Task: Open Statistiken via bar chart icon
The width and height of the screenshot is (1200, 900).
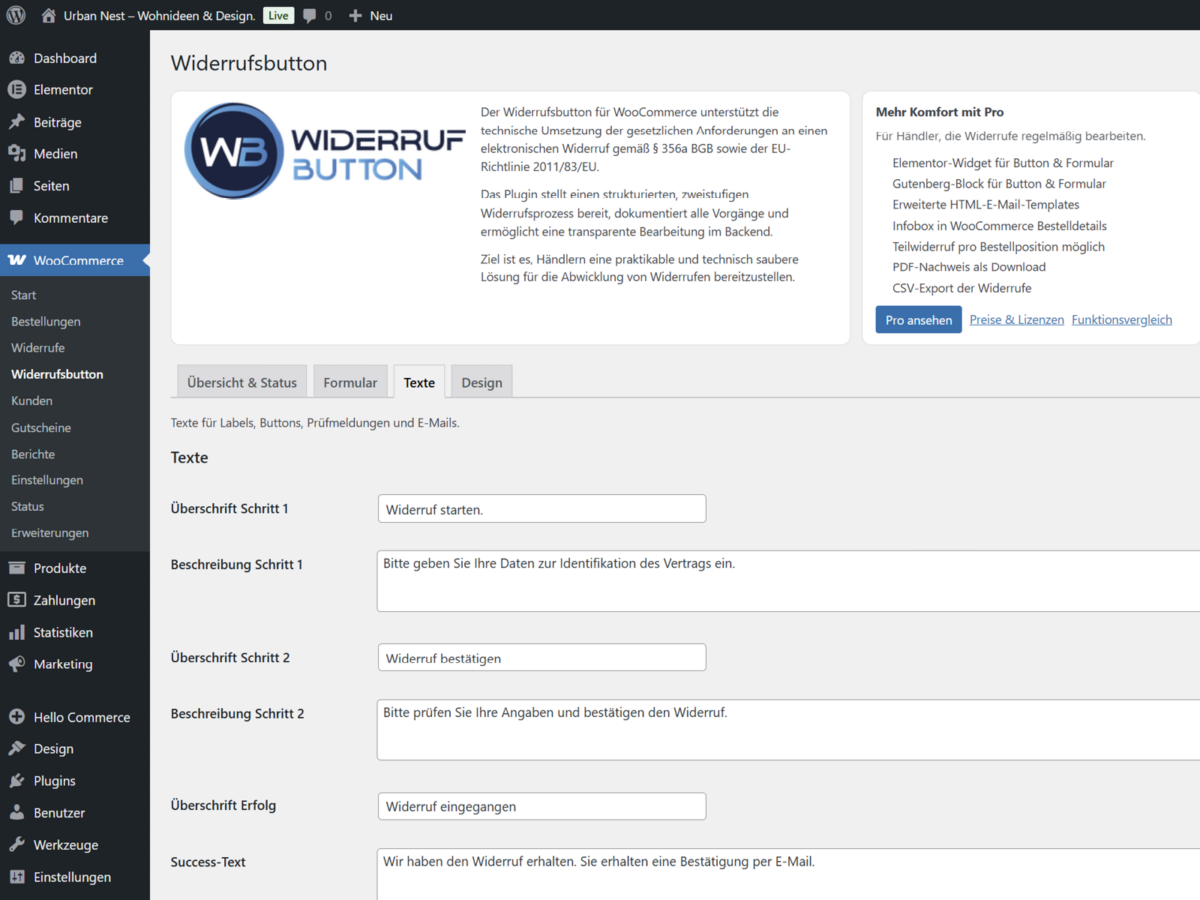Action: tap(17, 633)
